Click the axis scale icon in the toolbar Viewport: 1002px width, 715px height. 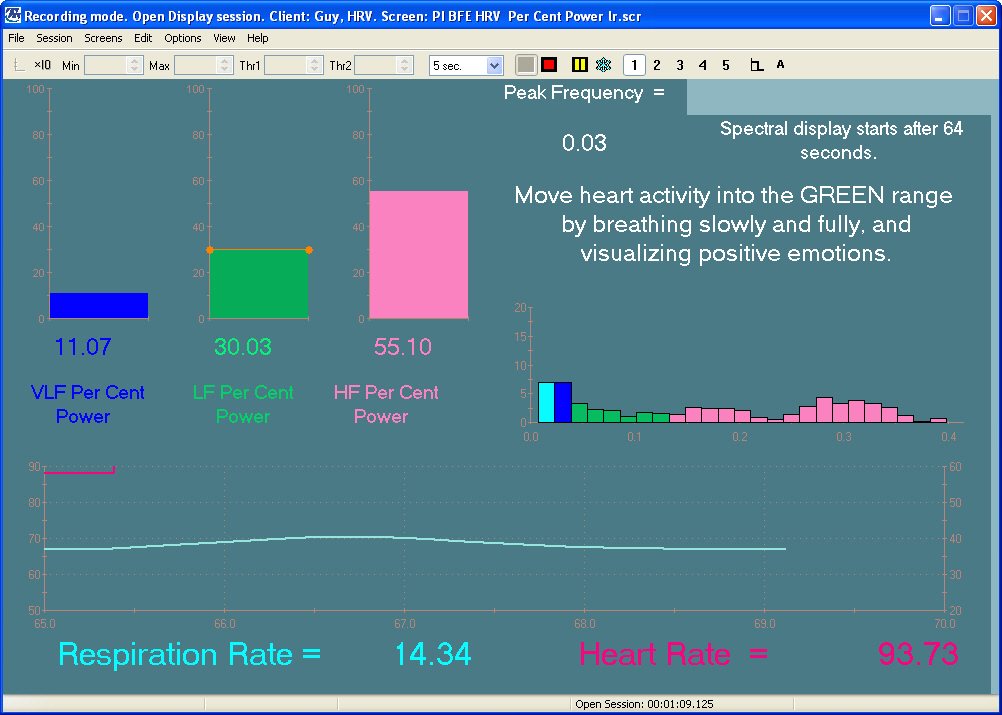pos(757,65)
